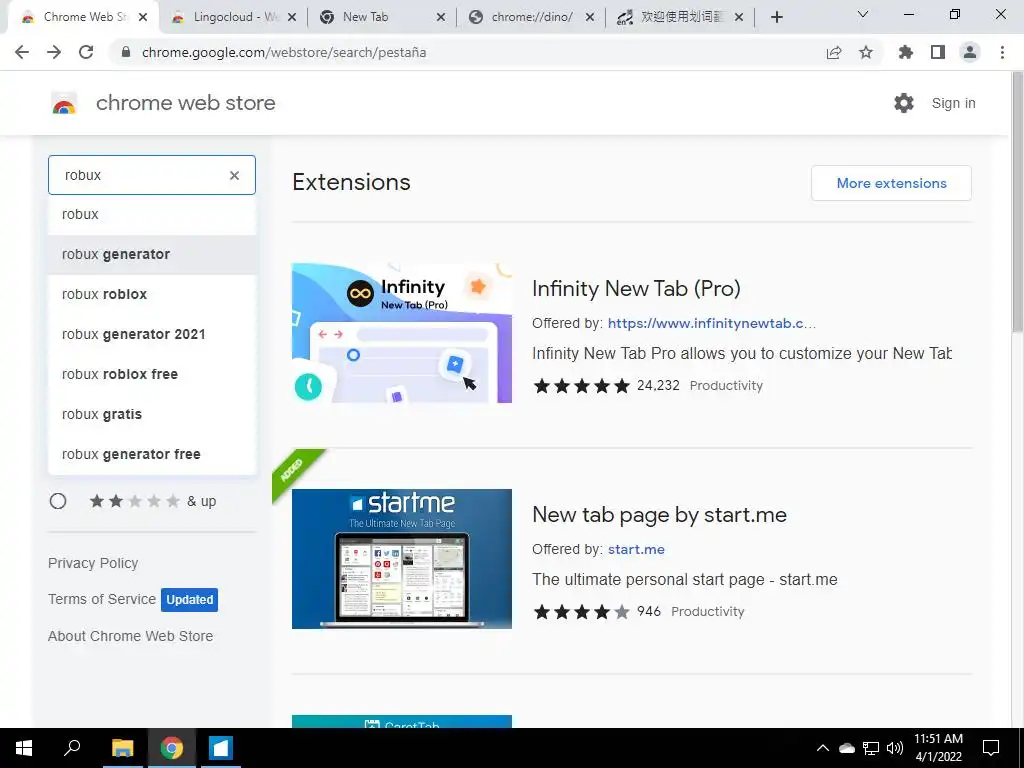Viewport: 1024px width, 768px height.
Task: Click the chrome web store header title
Action: click(x=185, y=103)
